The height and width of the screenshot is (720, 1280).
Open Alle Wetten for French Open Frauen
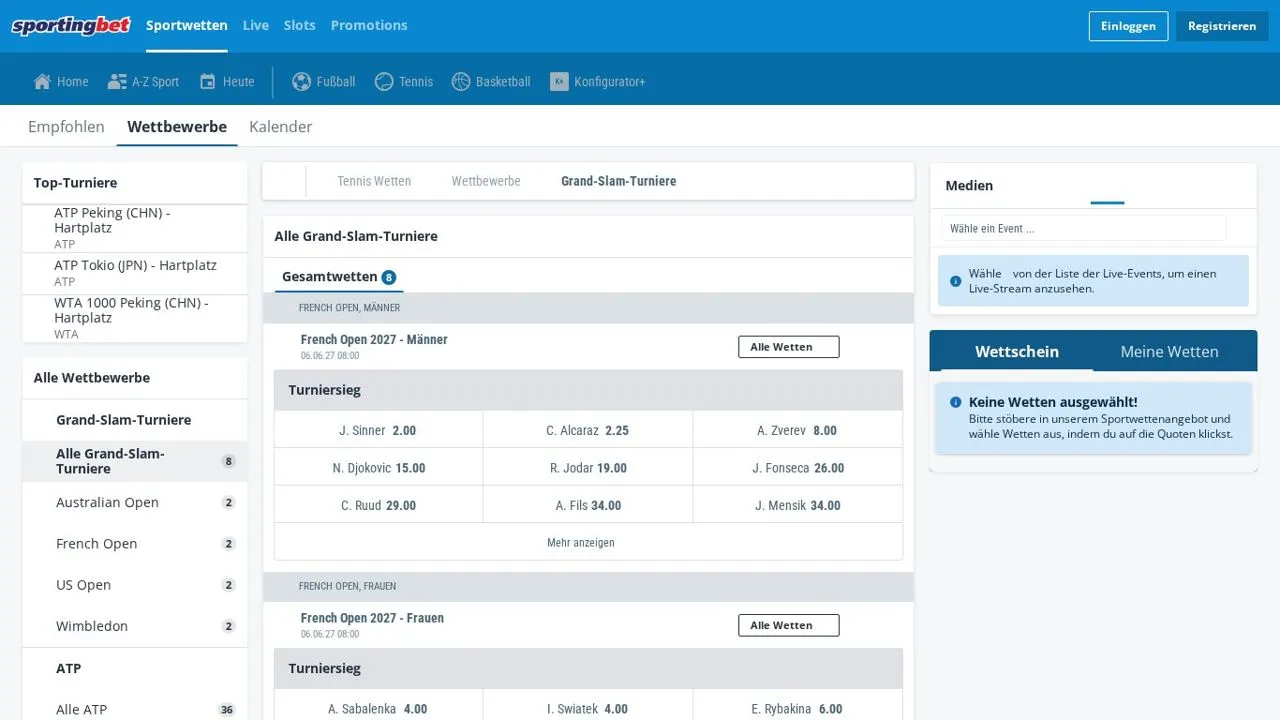pyautogui.click(x=789, y=625)
